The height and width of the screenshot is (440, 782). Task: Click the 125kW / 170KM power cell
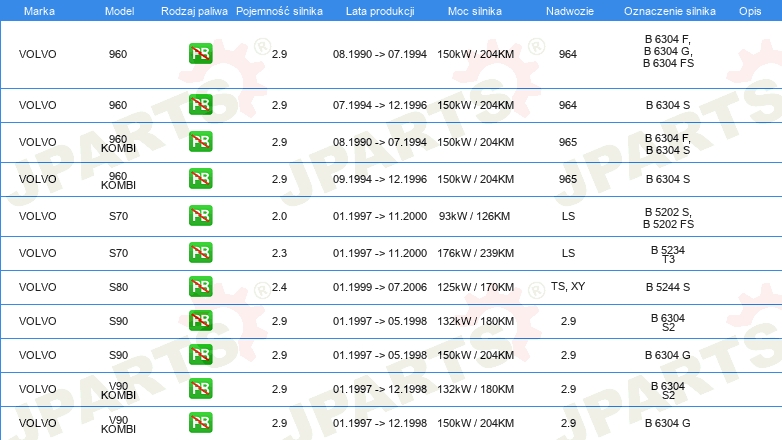tap(475, 287)
